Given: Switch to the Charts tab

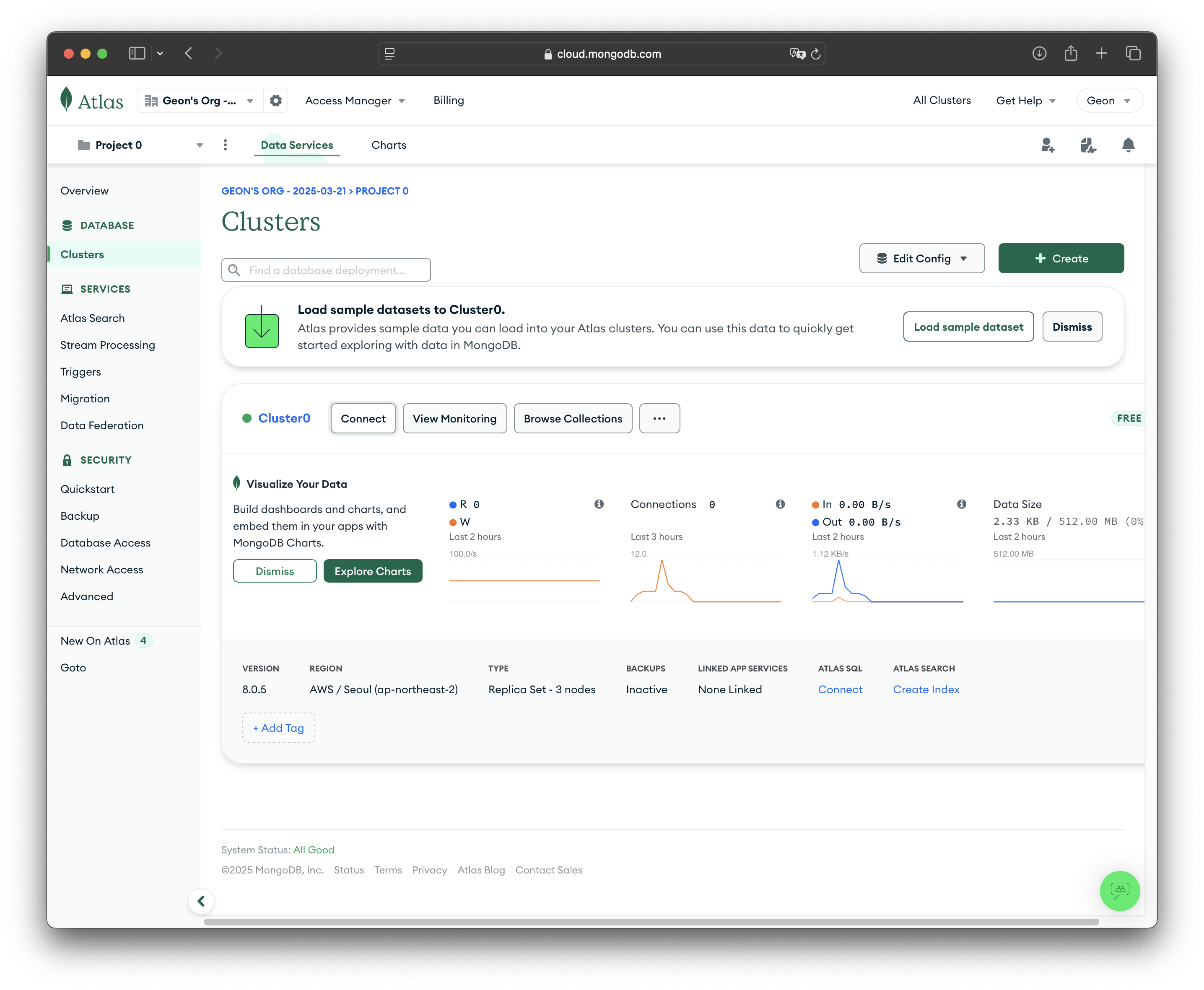Looking at the screenshot, I should point(388,145).
